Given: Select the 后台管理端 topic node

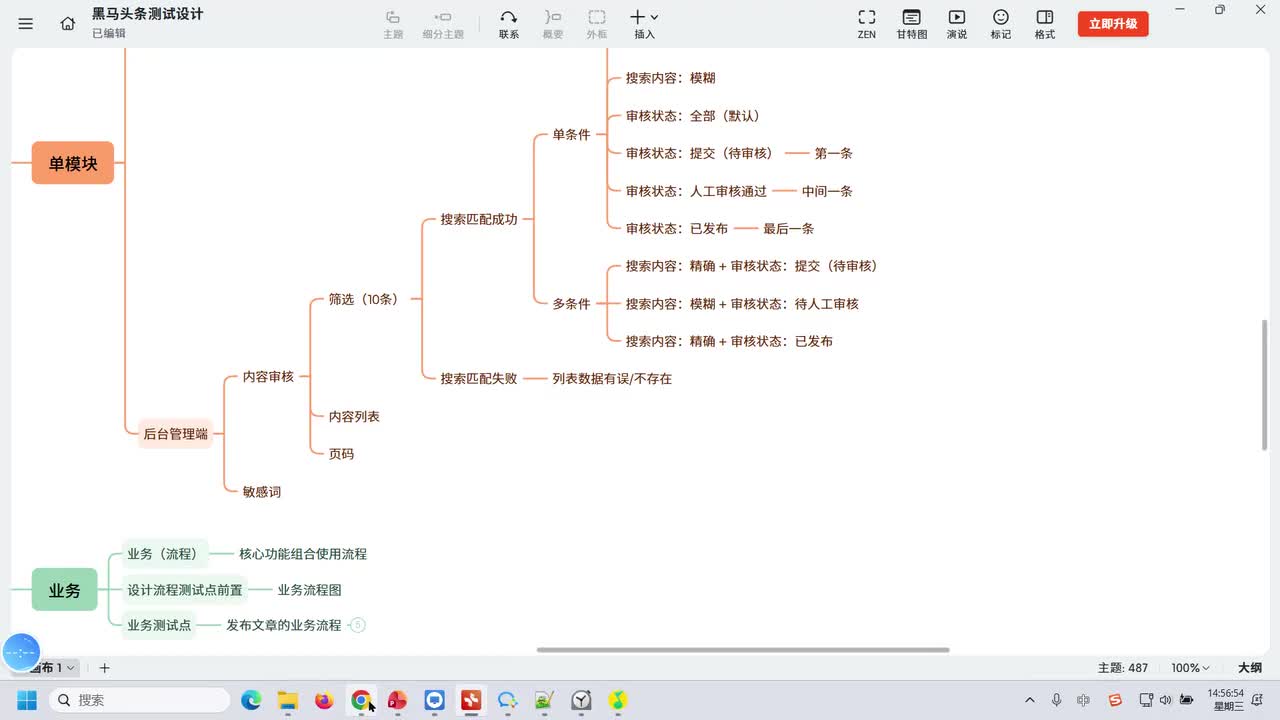Looking at the screenshot, I should (x=176, y=434).
